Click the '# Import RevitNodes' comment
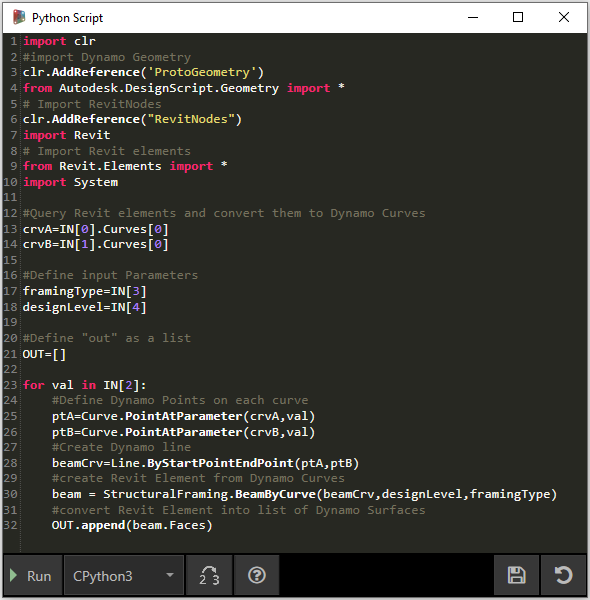 92,104
